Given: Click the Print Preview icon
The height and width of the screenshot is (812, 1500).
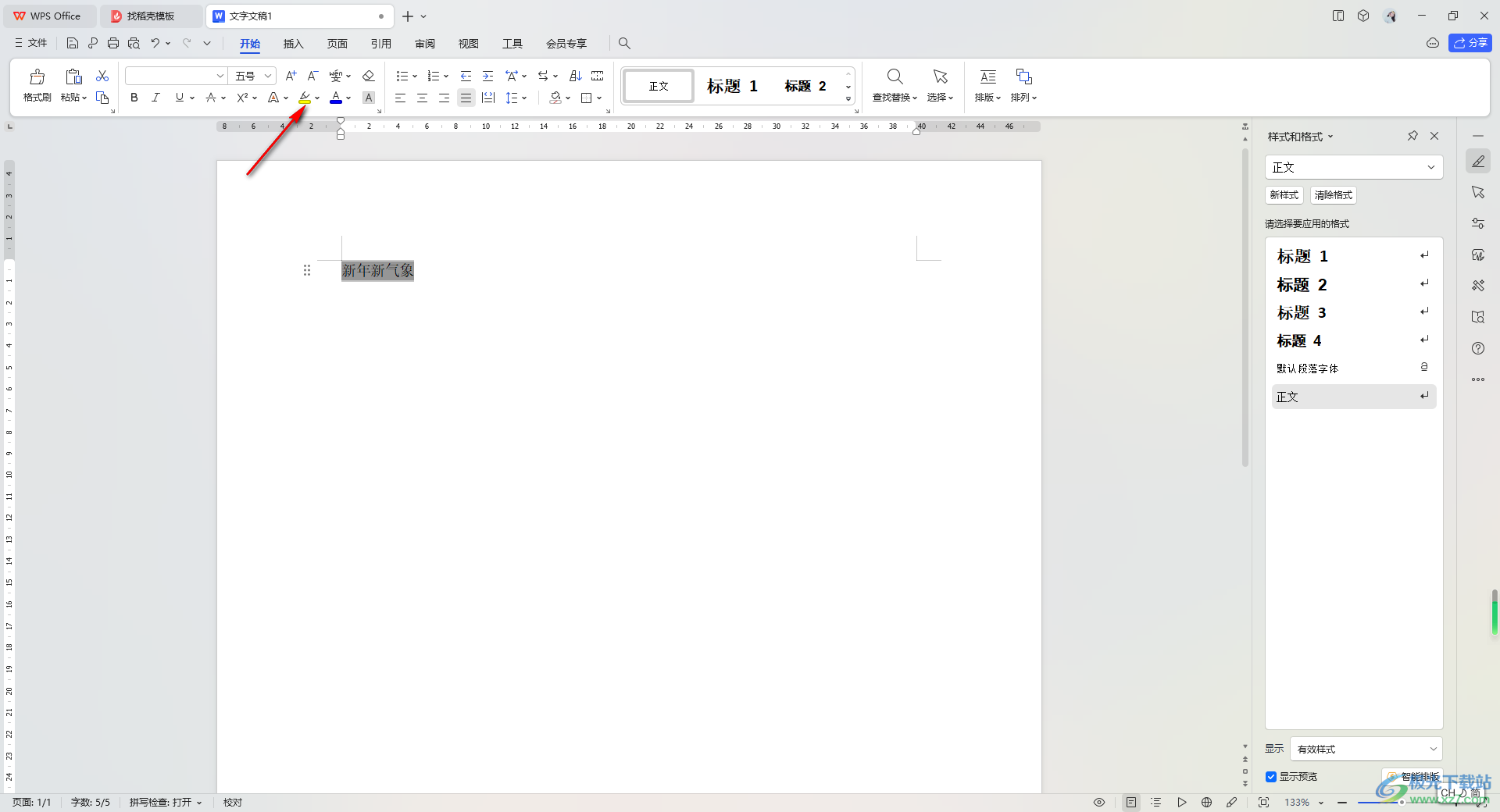Looking at the screenshot, I should 134,43.
